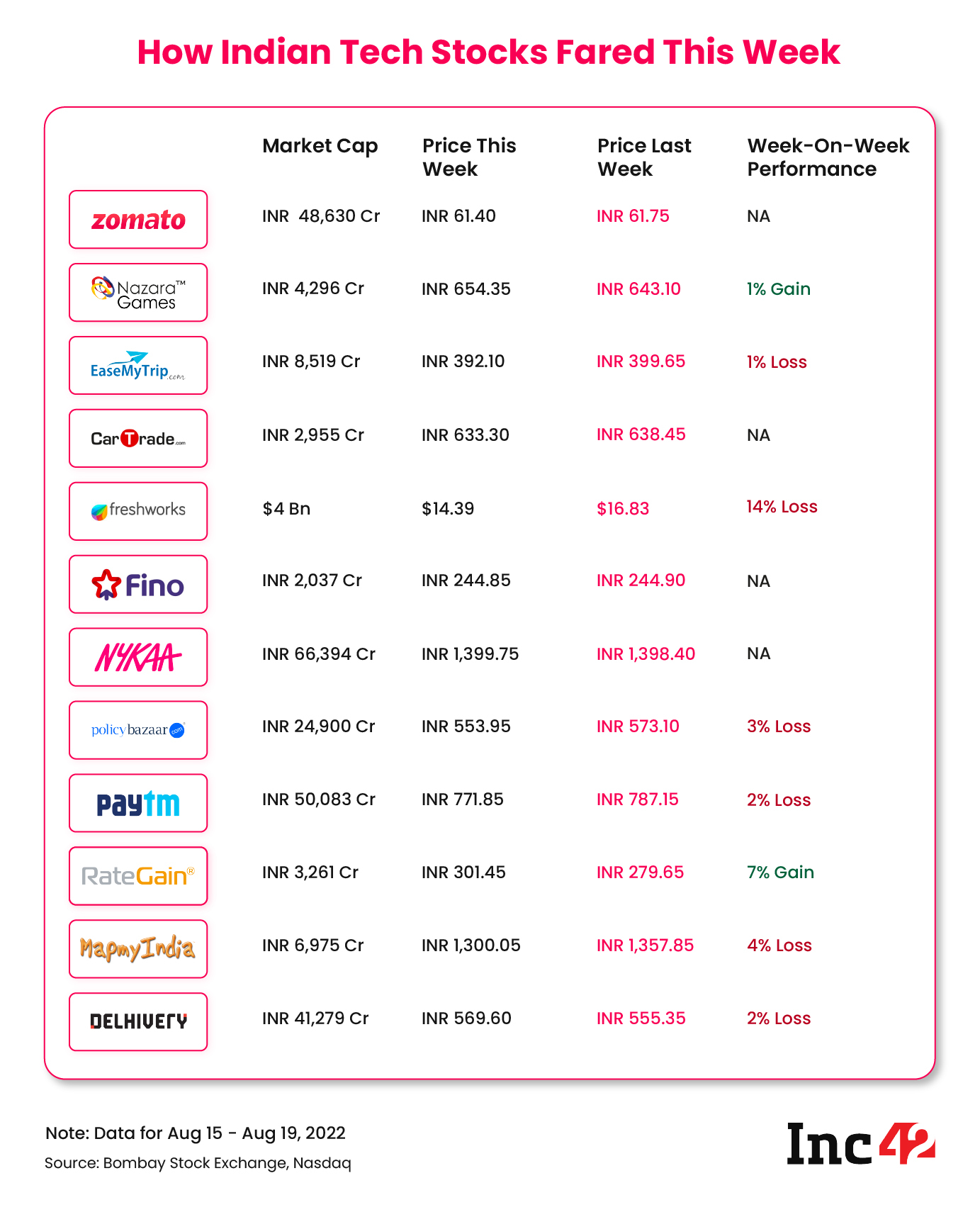This screenshot has height=1212, width=980.
Task: Click the MapmyIndia logo
Action: (x=138, y=949)
